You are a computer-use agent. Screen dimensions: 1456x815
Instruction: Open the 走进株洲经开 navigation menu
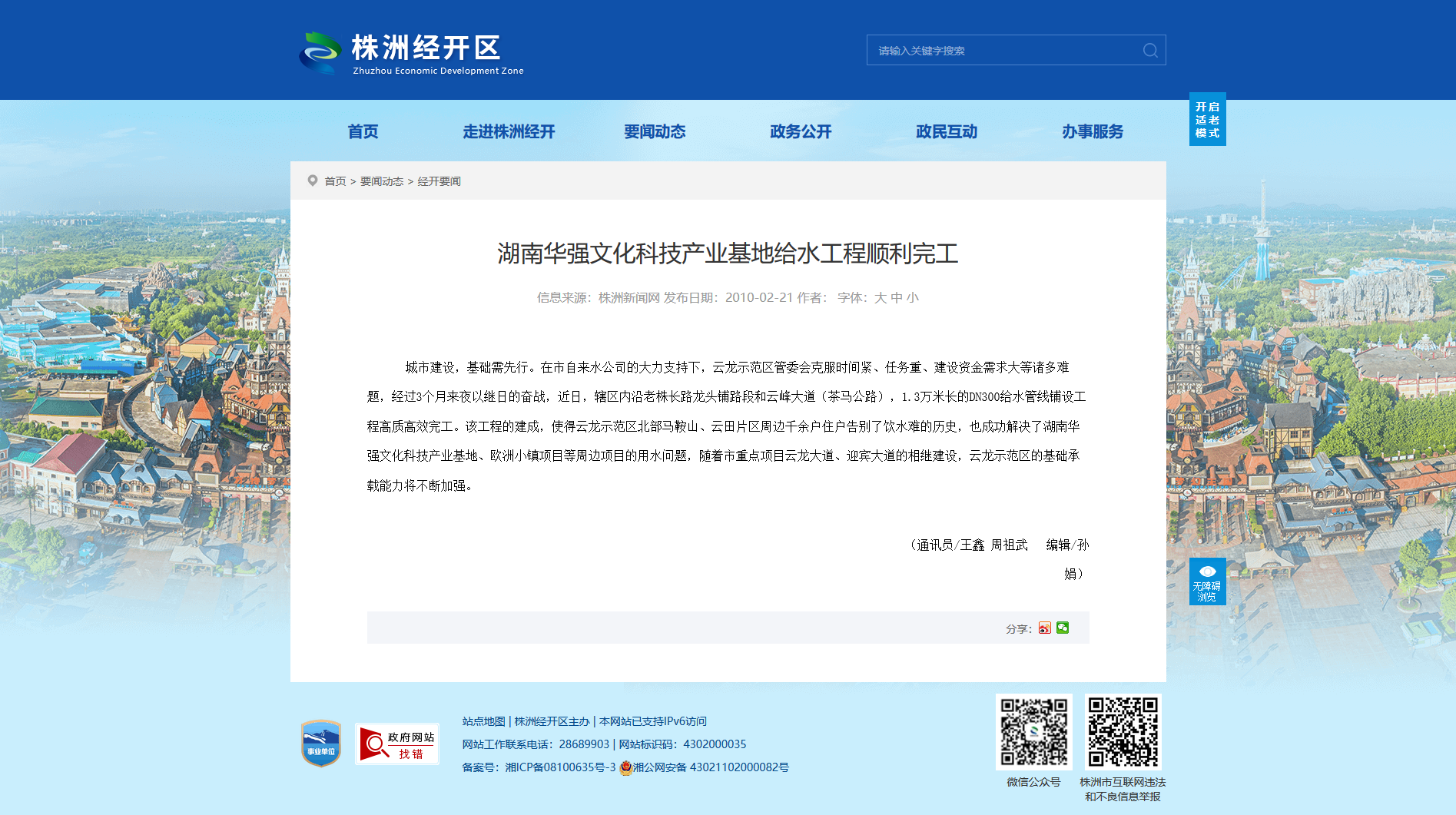[x=509, y=132]
